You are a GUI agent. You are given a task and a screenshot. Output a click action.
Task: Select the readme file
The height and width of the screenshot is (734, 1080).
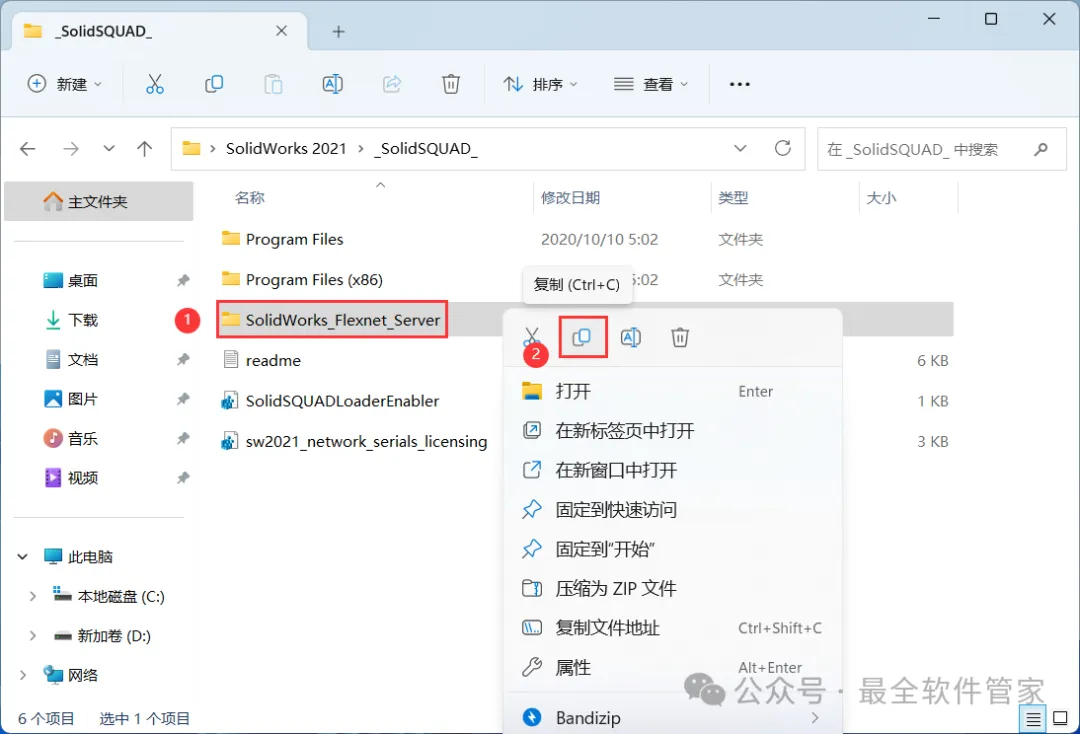[x=262, y=360]
